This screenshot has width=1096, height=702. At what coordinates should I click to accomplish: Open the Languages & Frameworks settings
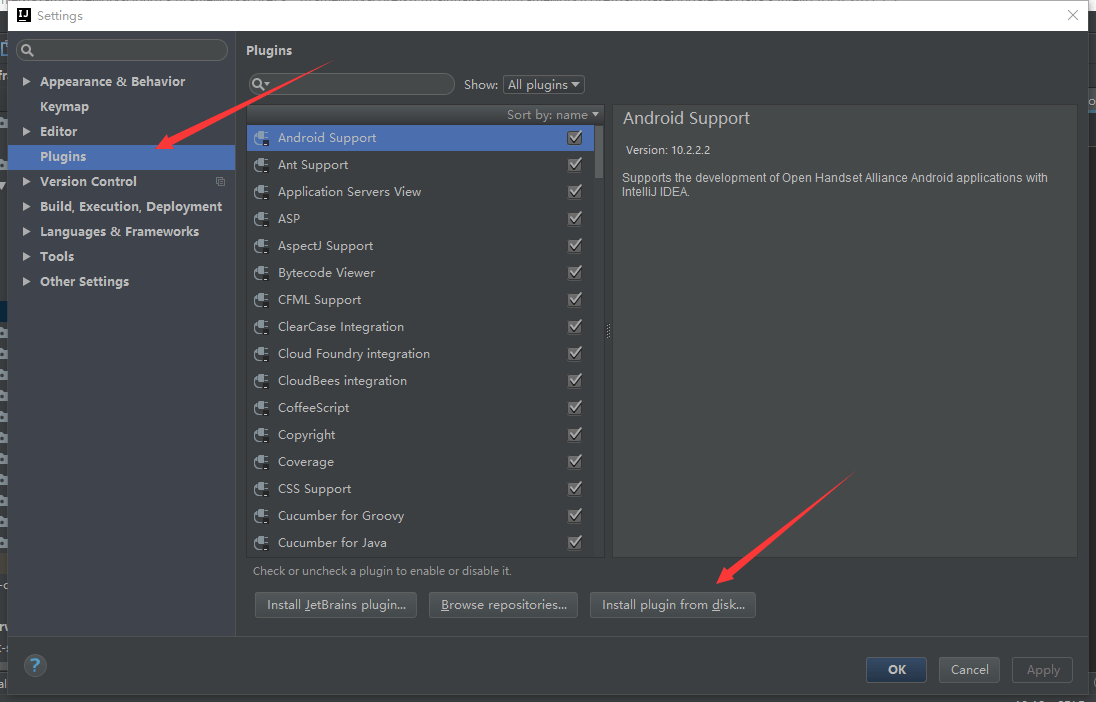(122, 231)
